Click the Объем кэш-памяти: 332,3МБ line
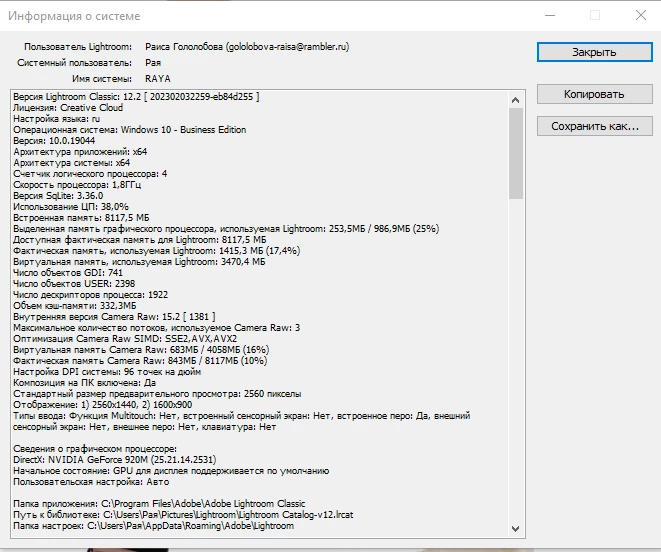The image size is (661, 552). 75,305
